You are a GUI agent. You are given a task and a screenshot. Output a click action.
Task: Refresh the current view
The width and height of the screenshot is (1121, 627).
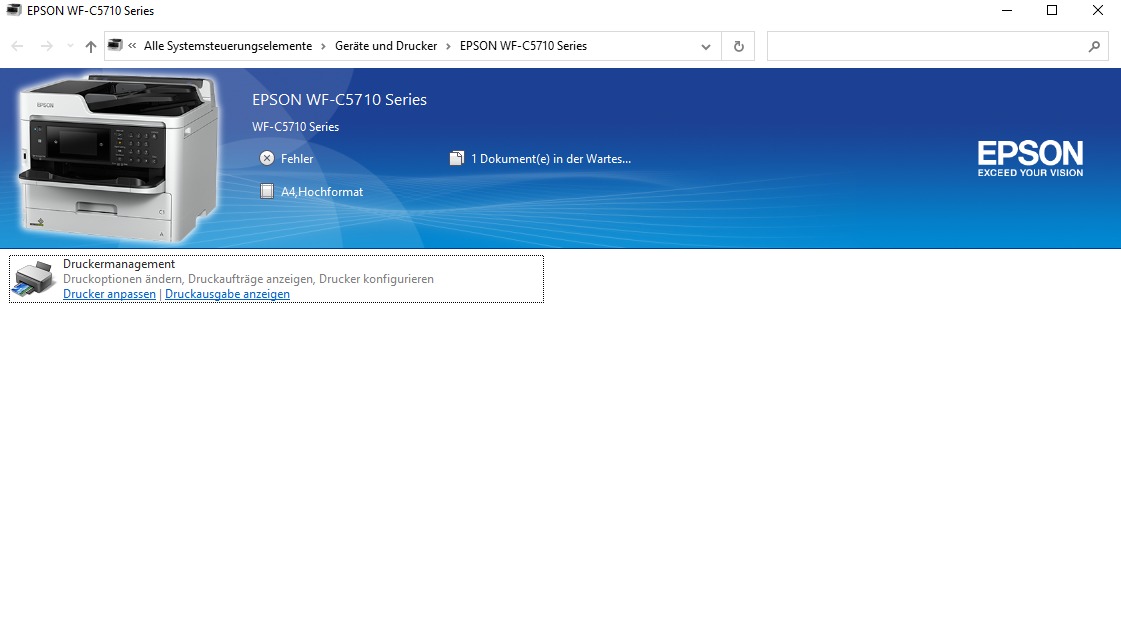(x=739, y=46)
